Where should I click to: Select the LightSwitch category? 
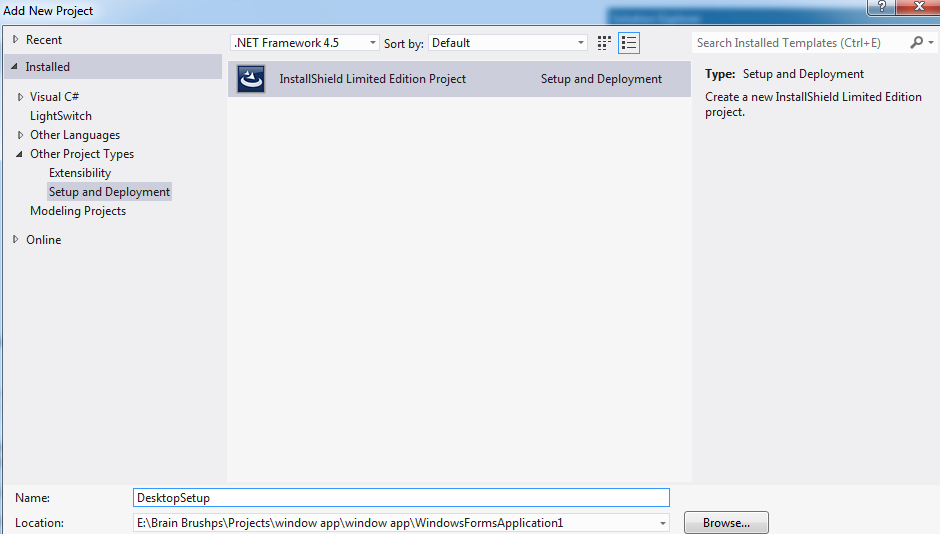coord(61,116)
